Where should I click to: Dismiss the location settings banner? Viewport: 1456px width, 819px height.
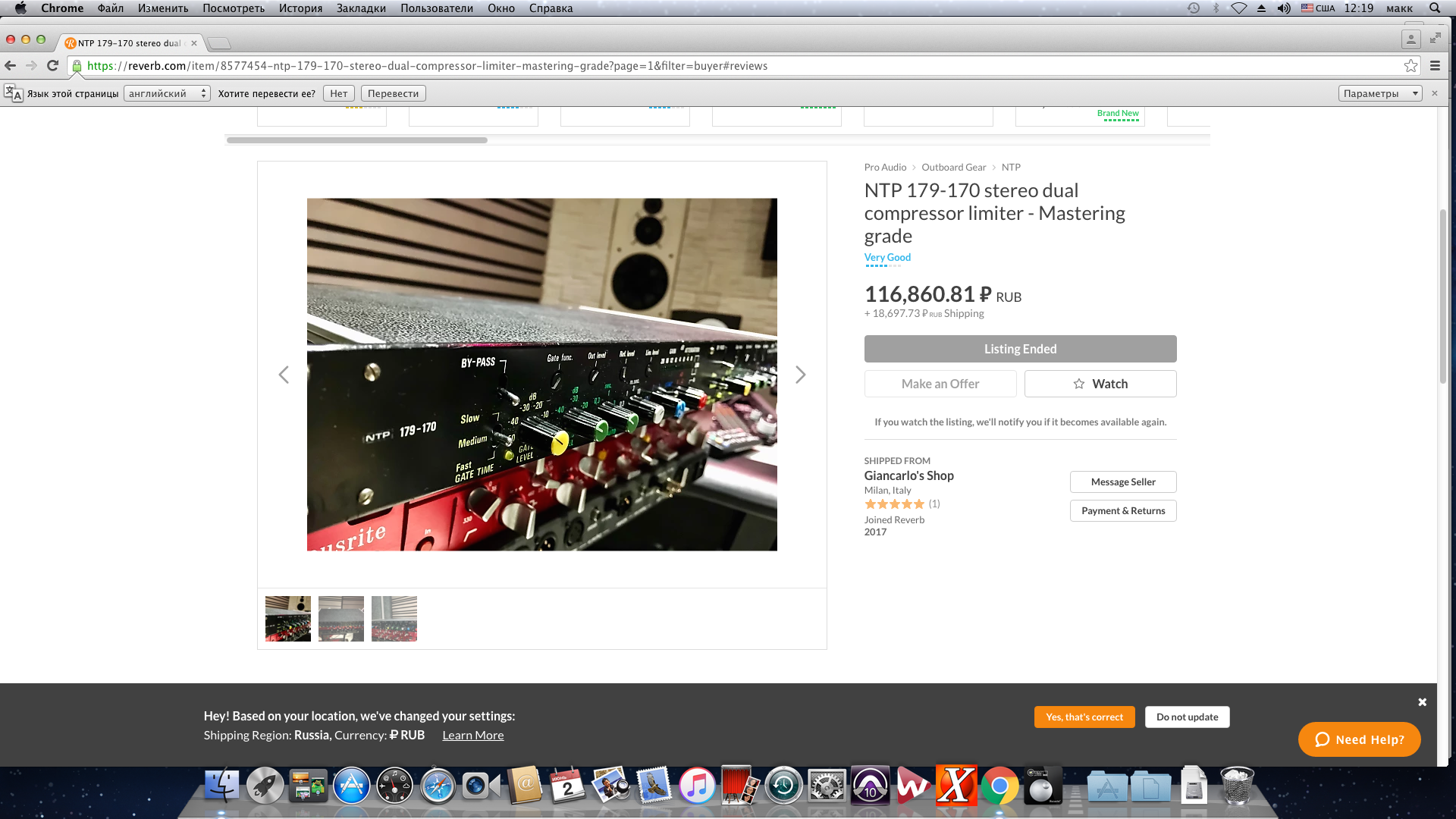(x=1423, y=702)
